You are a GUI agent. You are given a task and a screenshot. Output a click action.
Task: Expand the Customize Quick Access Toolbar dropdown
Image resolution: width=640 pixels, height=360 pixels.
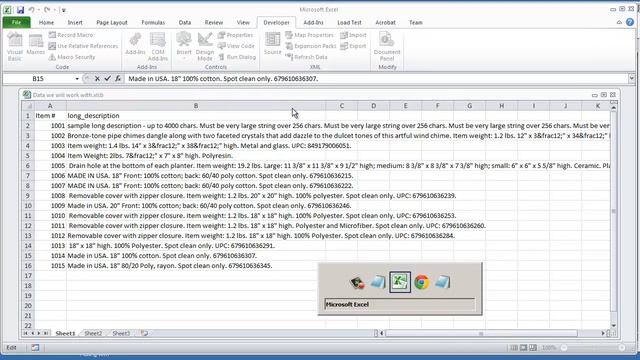coord(64,10)
